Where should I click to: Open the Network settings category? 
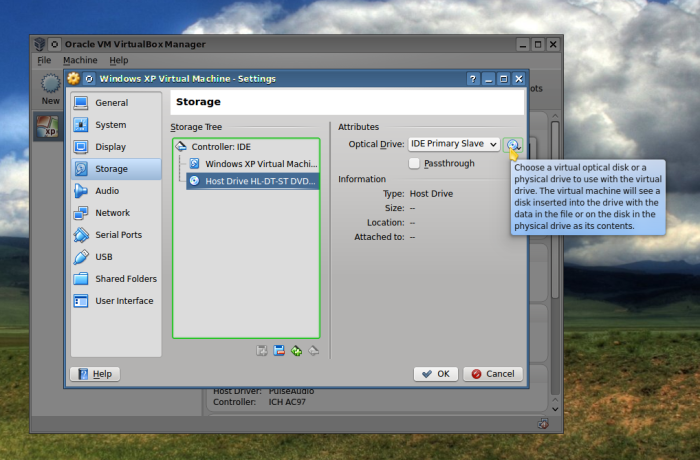tap(116, 213)
